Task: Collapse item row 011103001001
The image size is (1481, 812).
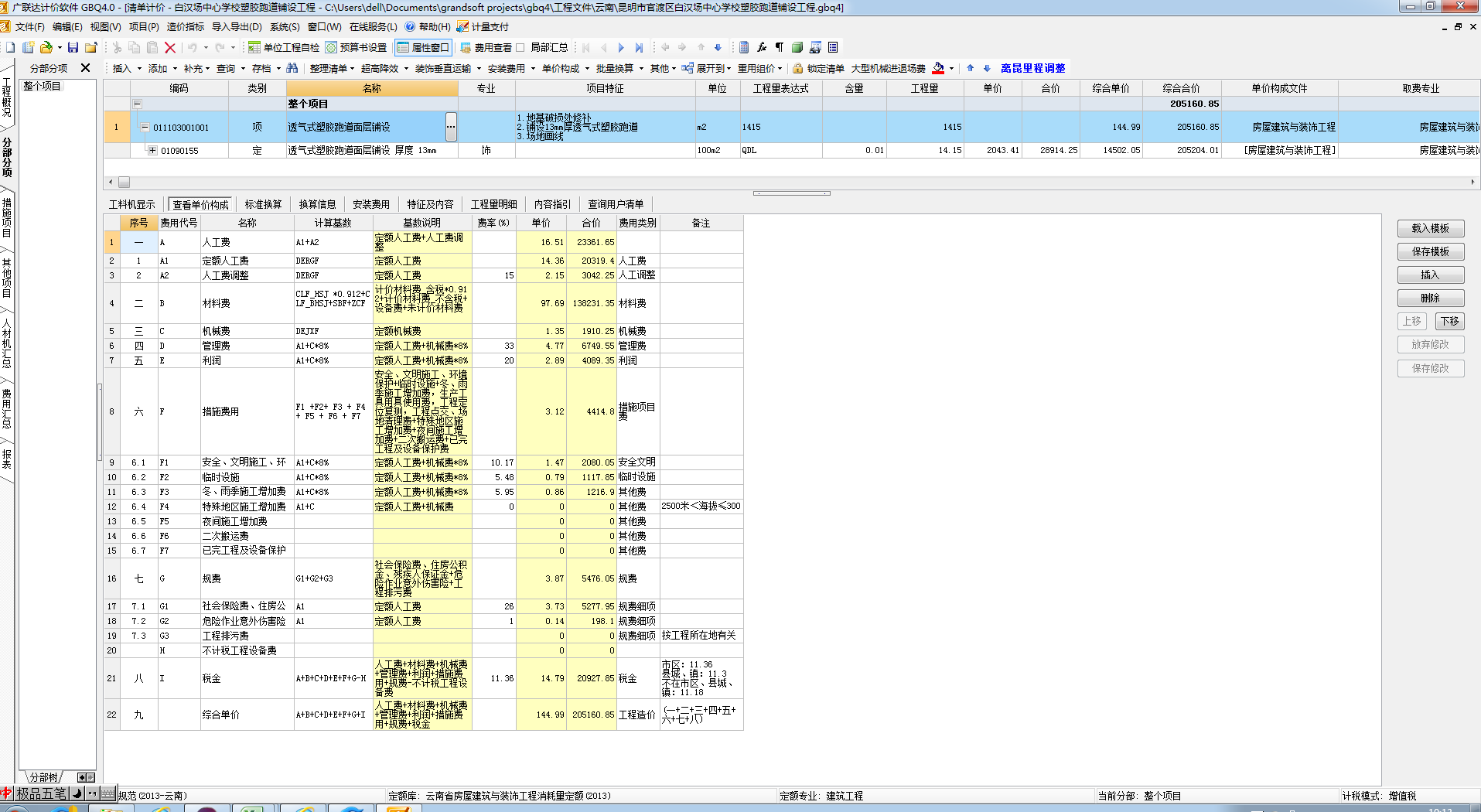Action: pos(145,128)
